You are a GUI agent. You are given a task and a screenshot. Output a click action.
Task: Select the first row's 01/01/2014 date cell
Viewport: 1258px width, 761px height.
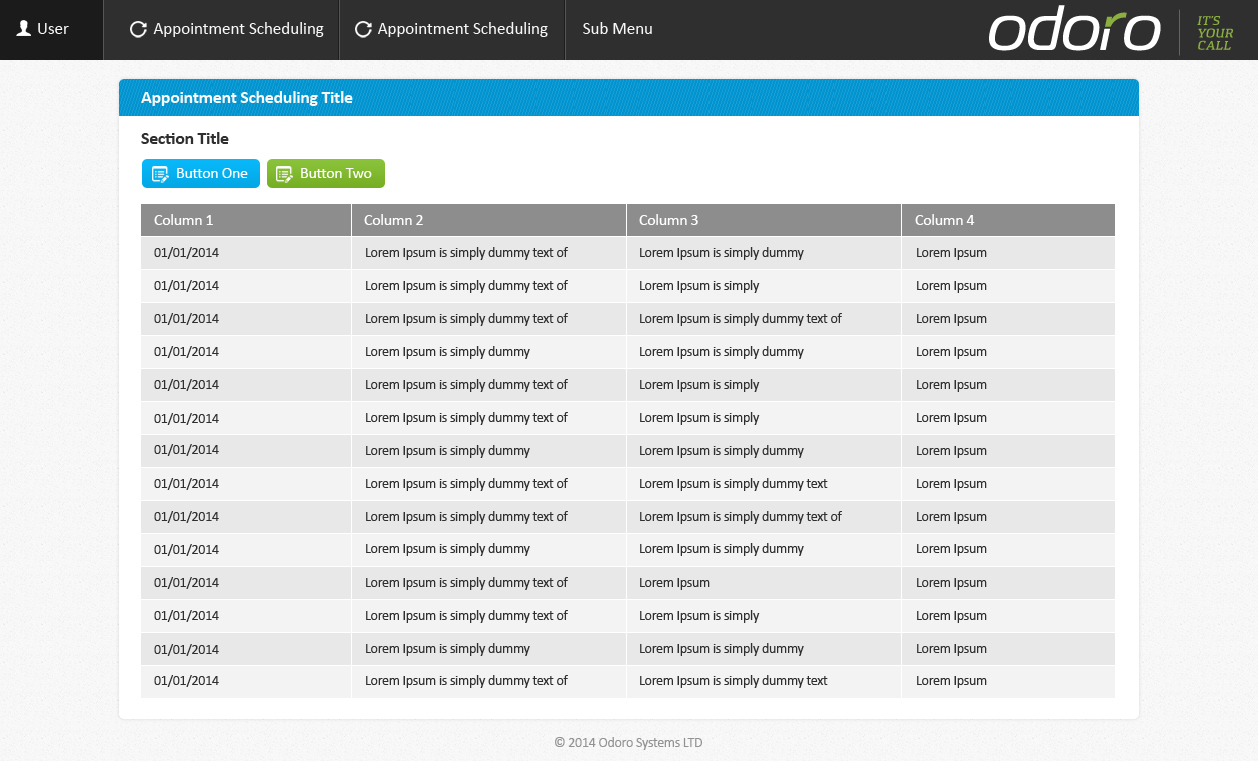pyautogui.click(x=186, y=253)
